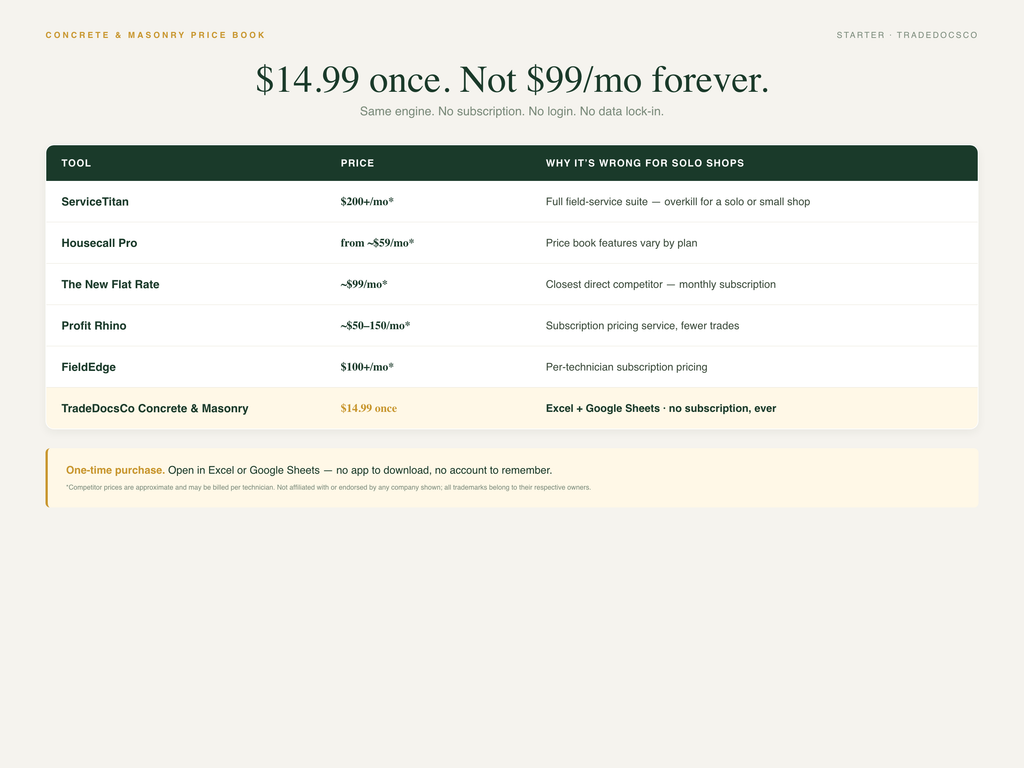The height and width of the screenshot is (768, 1024).
Task: Click the TOOL column header
Action: pyautogui.click(x=76, y=163)
